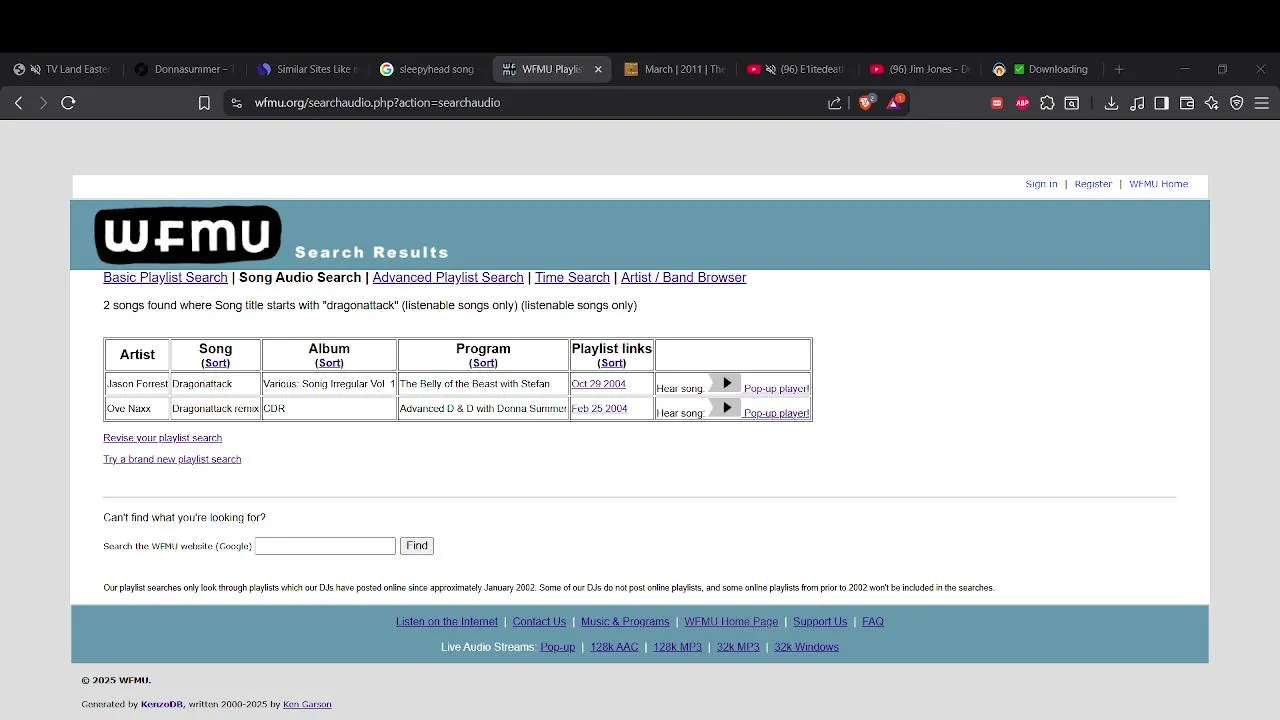Reload the current WFMU page

[x=68, y=103]
